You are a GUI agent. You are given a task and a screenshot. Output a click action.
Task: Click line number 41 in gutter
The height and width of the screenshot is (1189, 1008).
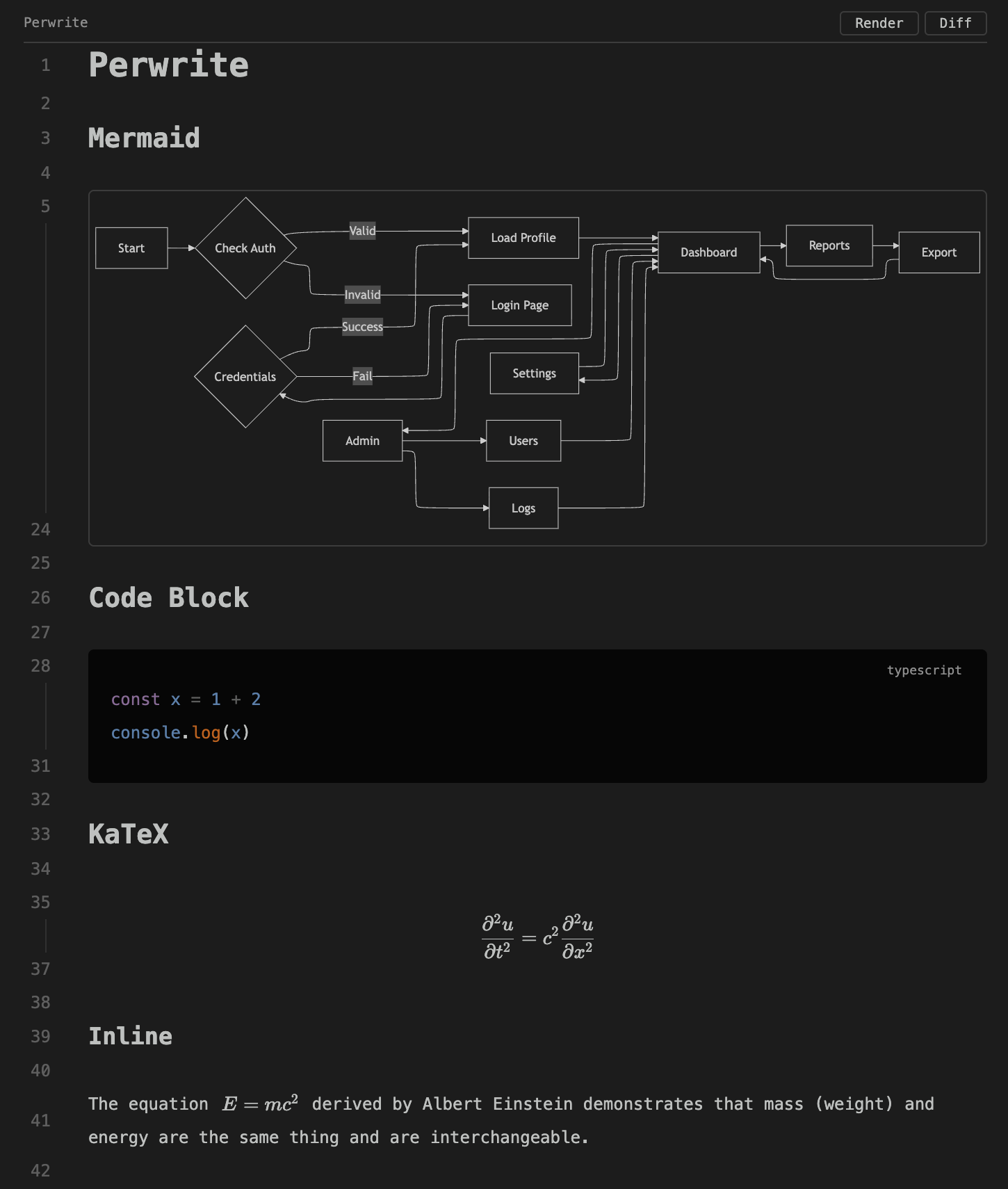(x=40, y=1121)
